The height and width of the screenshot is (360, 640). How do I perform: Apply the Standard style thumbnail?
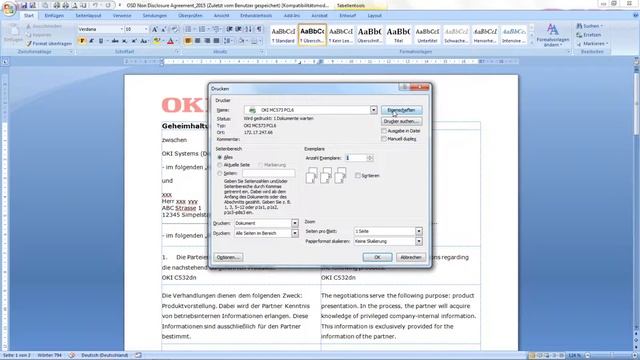pos(283,35)
